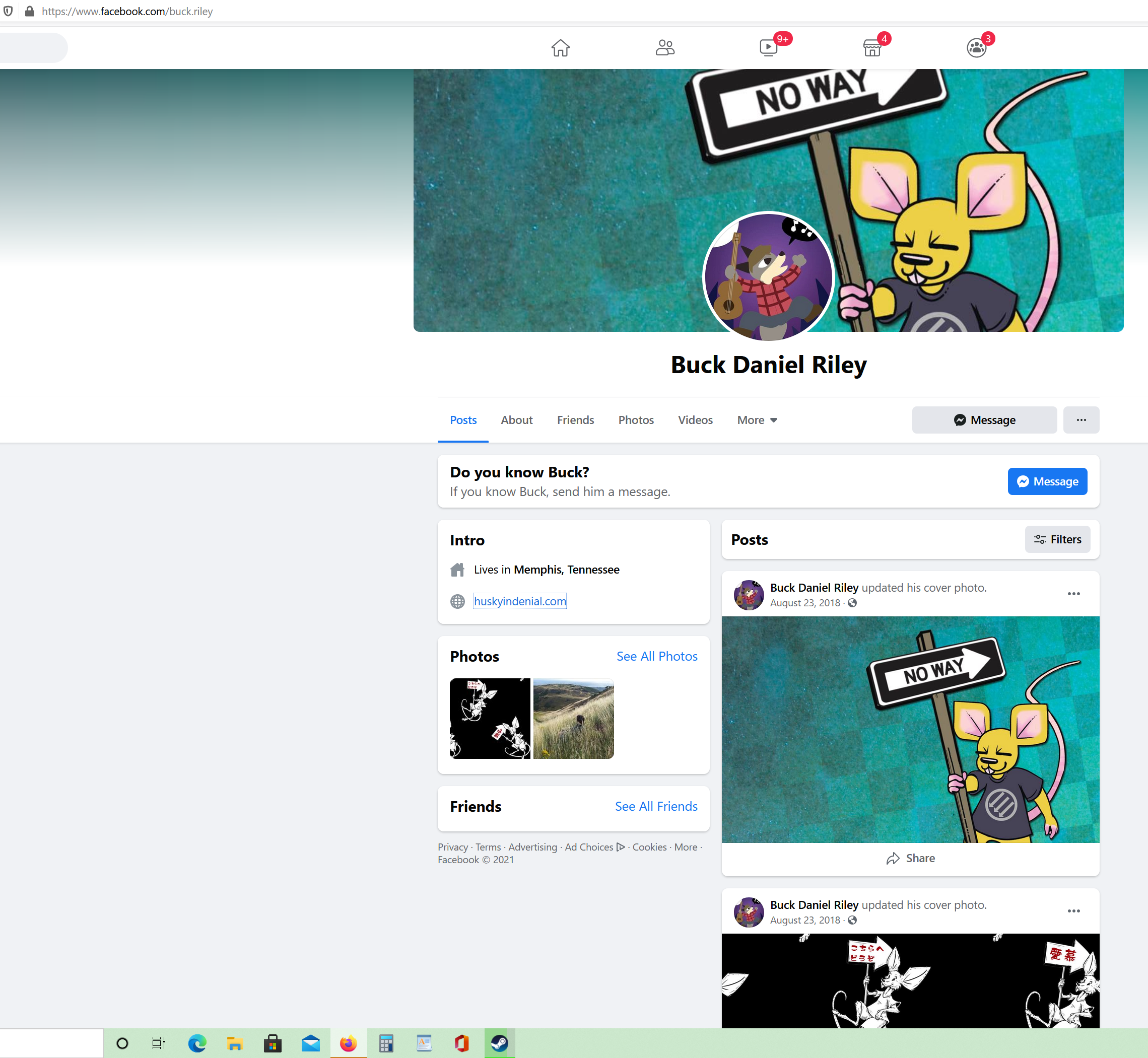The width and height of the screenshot is (1148, 1058).
Task: Open the first post's NO WAY image
Action: (910, 729)
